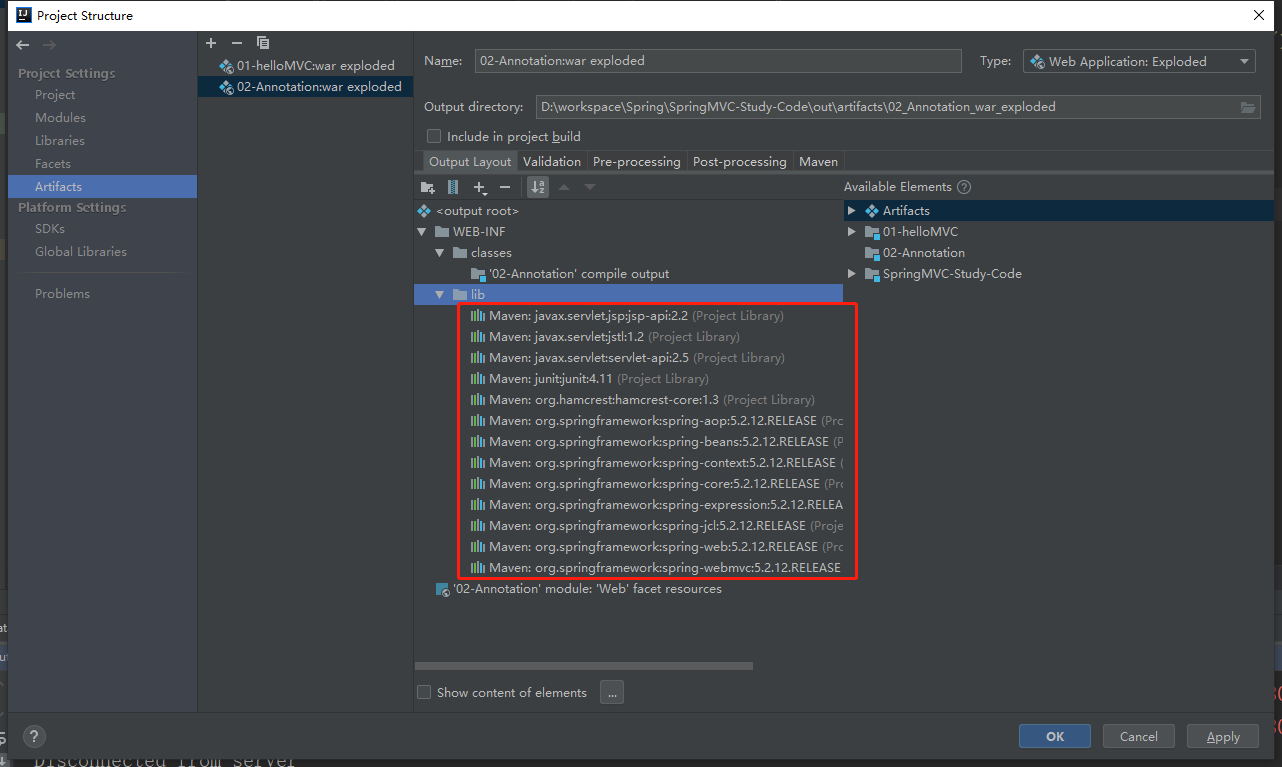Image resolution: width=1282 pixels, height=767 pixels.
Task: Select the spring-aop:5.2.12.RELEASE library
Action: coord(657,421)
